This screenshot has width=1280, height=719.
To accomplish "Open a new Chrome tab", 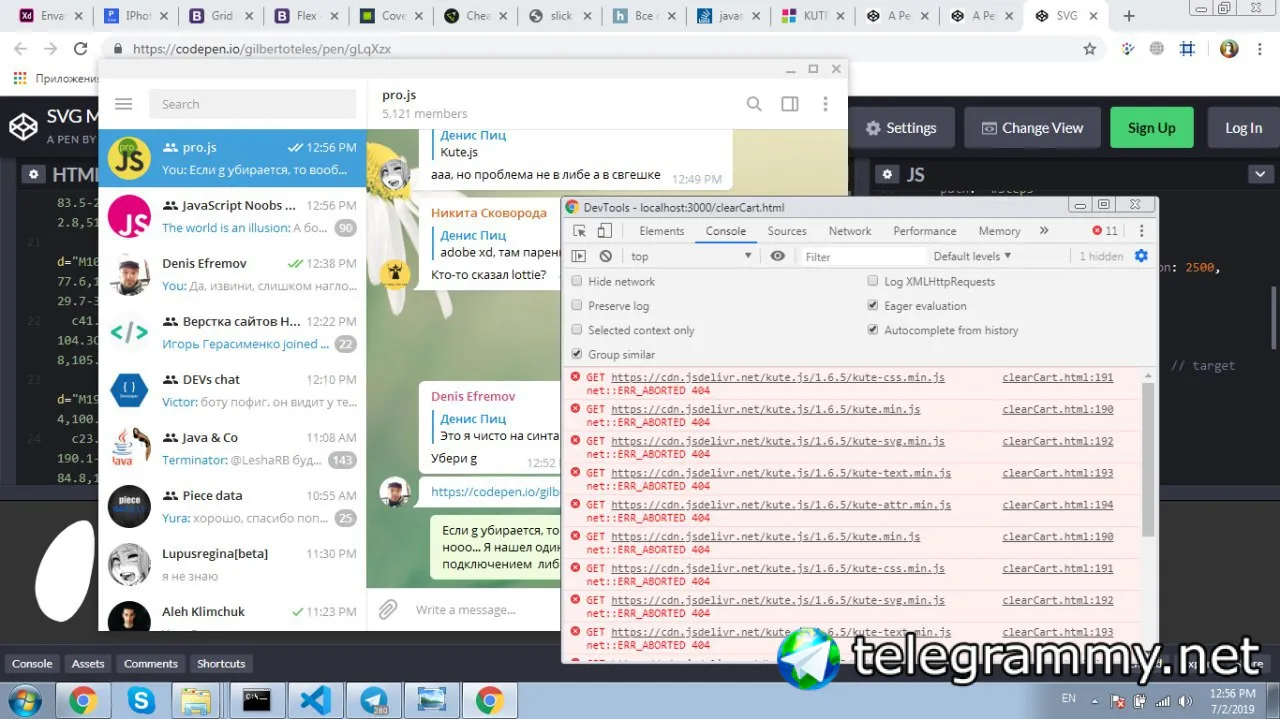I will tap(1129, 16).
